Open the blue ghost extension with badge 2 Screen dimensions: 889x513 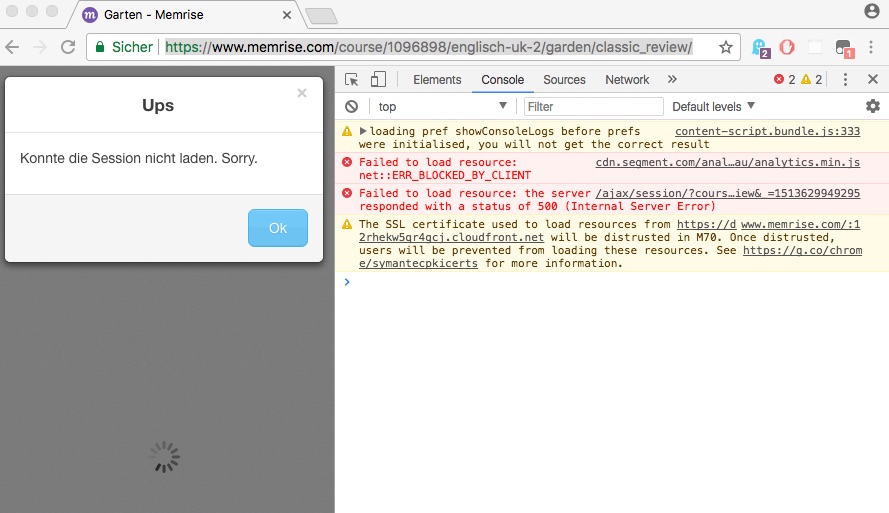pos(760,48)
